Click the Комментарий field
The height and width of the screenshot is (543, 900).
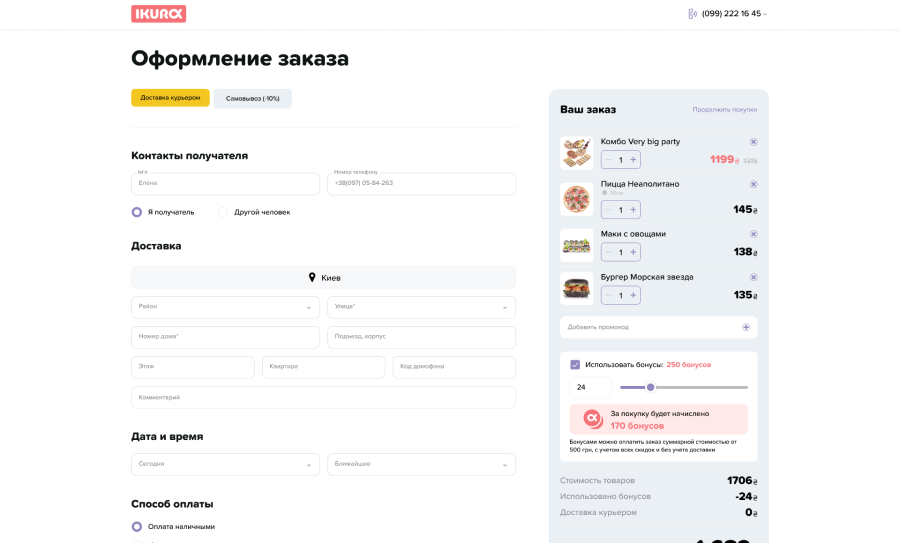[323, 397]
